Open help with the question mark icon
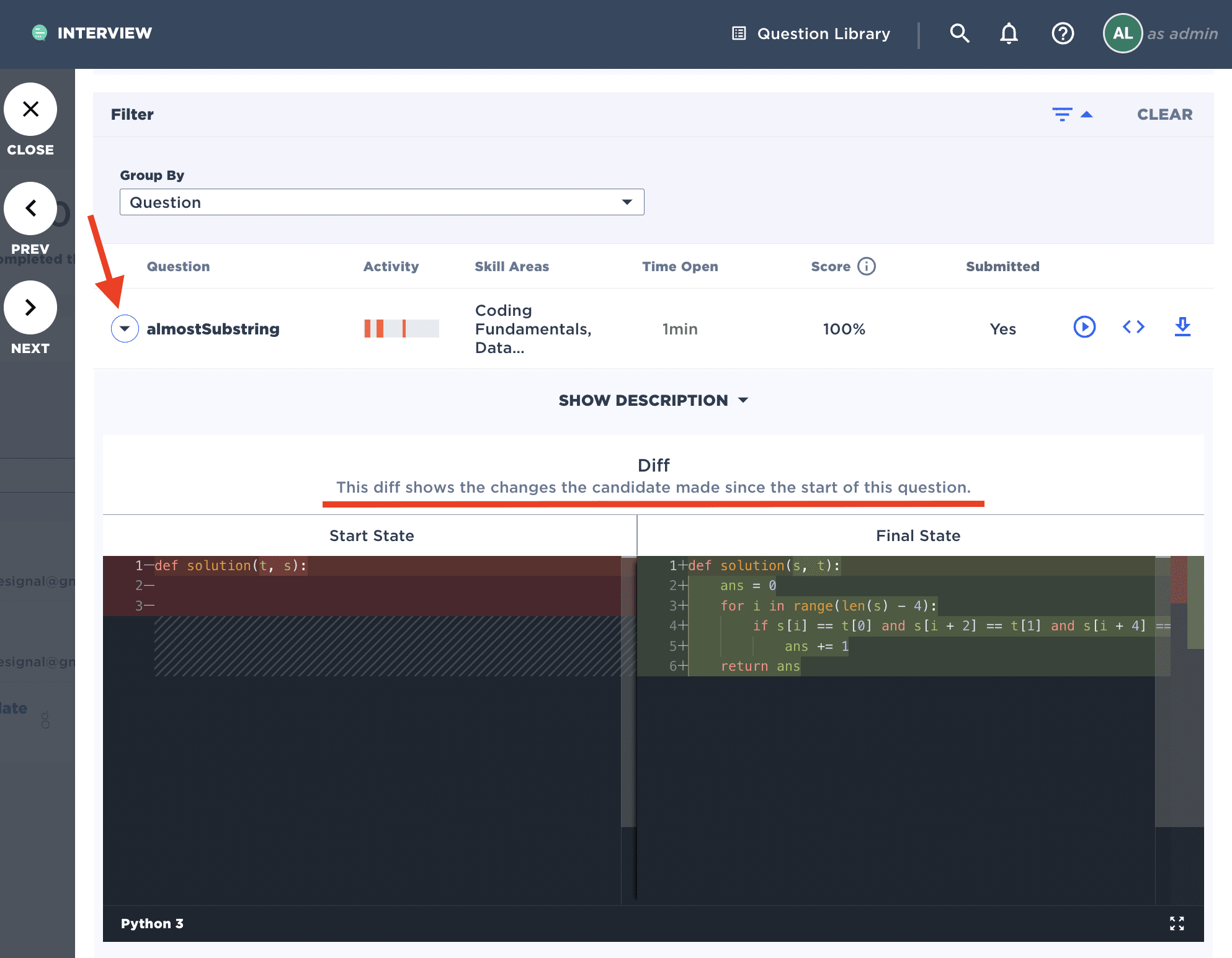Viewport: 1232px width, 958px height. click(x=1063, y=33)
